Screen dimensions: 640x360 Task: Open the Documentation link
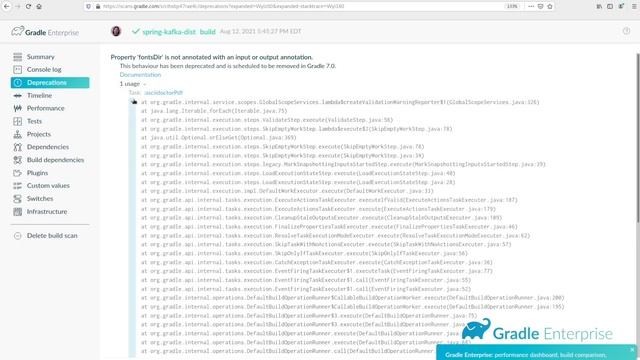(140, 75)
